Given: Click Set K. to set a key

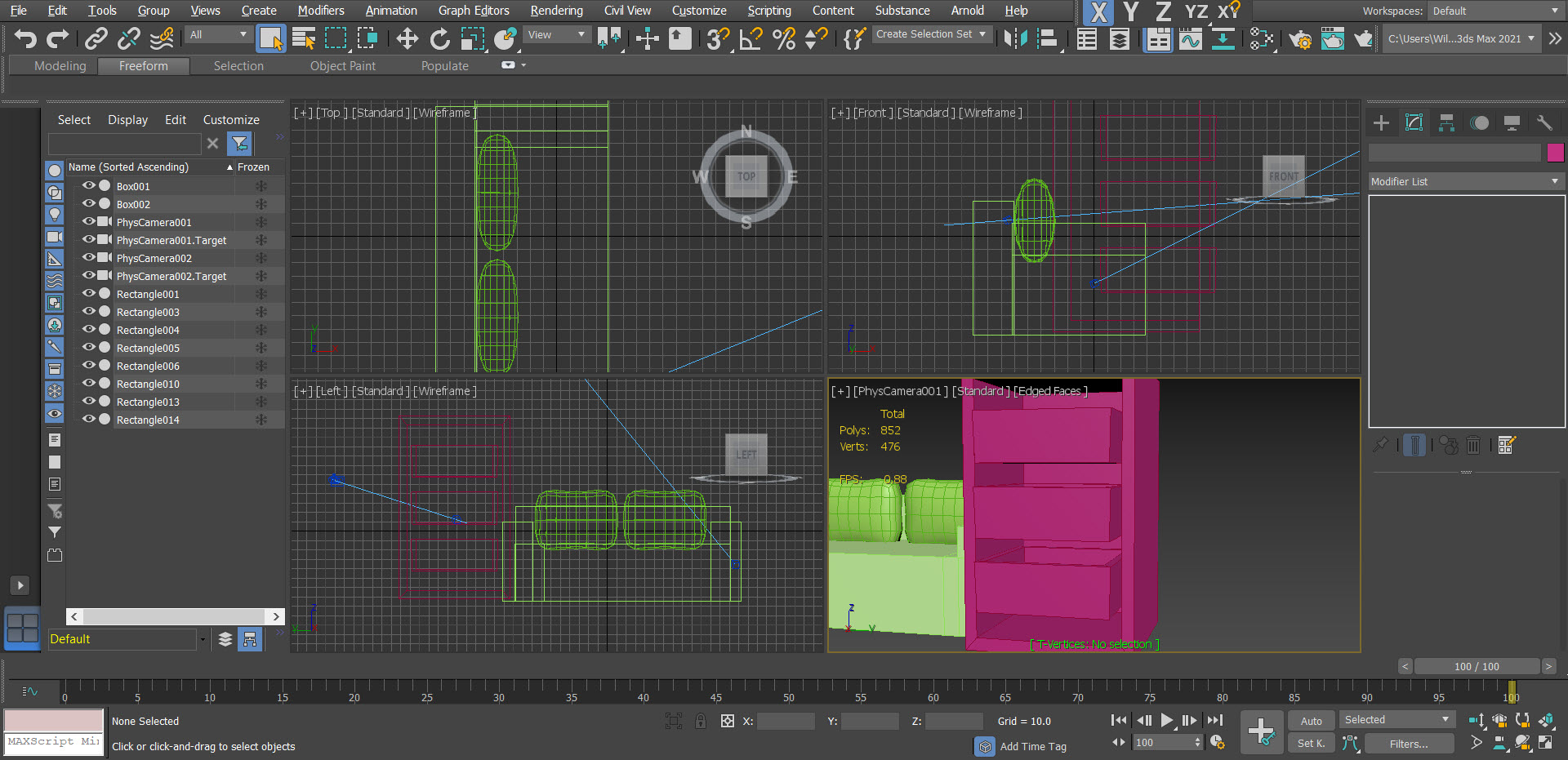Looking at the screenshot, I should (x=1311, y=743).
